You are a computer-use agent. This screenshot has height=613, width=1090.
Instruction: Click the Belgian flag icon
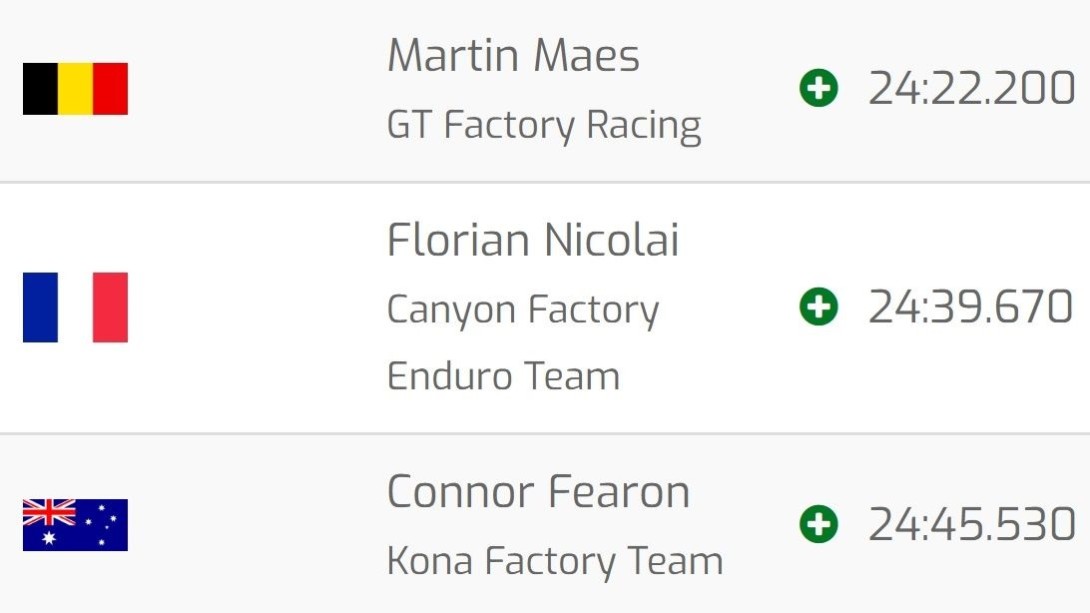click(x=75, y=89)
